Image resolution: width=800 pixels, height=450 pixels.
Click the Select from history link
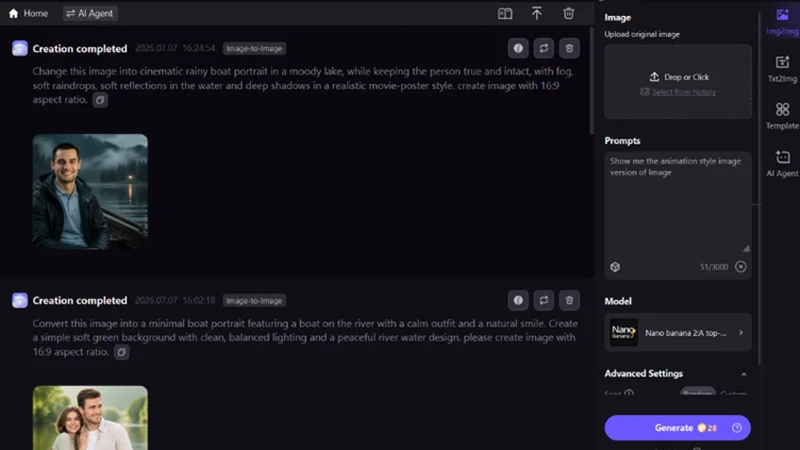pos(684,92)
